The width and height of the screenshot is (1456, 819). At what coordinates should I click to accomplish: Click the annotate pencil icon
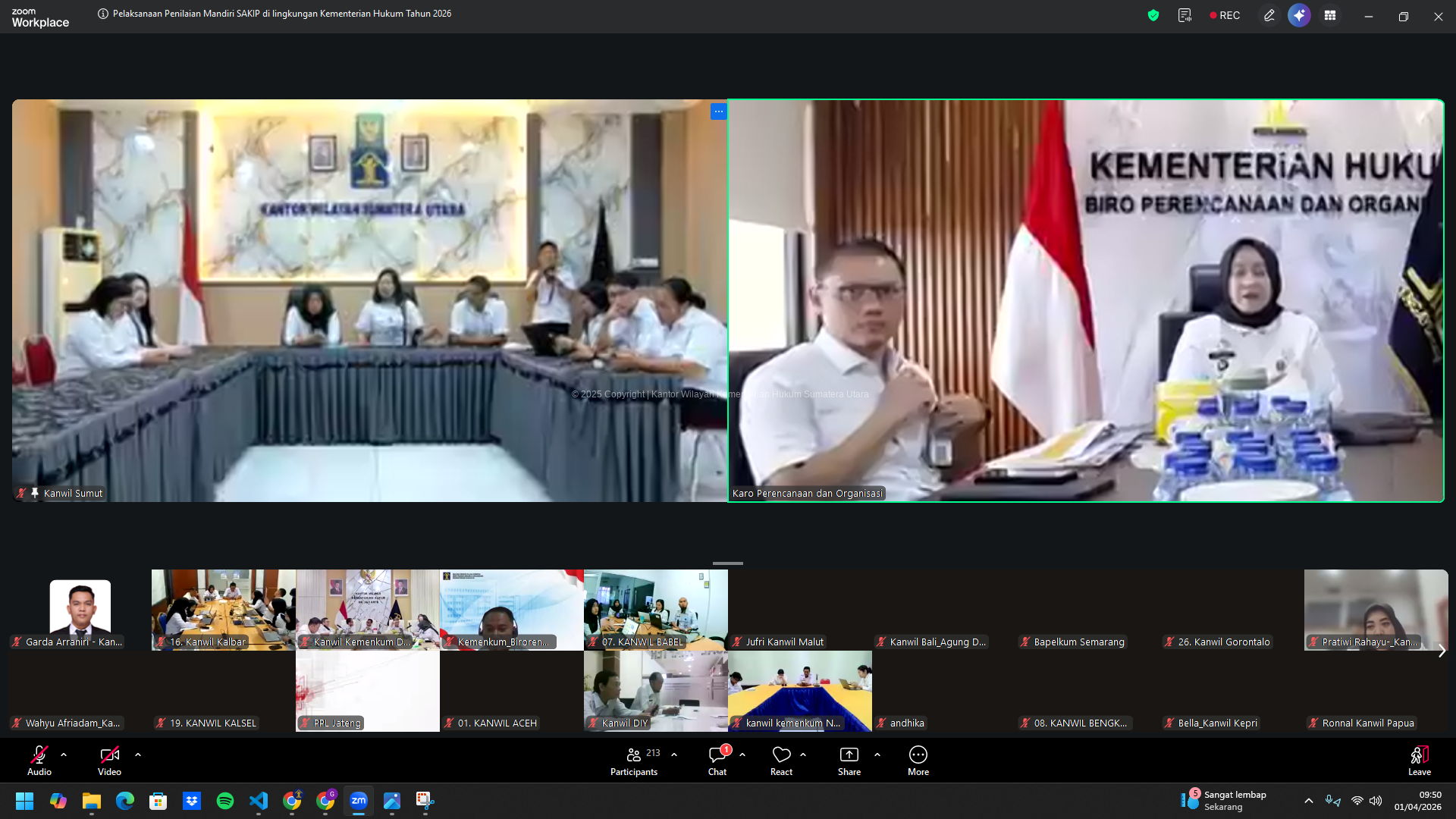(1269, 15)
